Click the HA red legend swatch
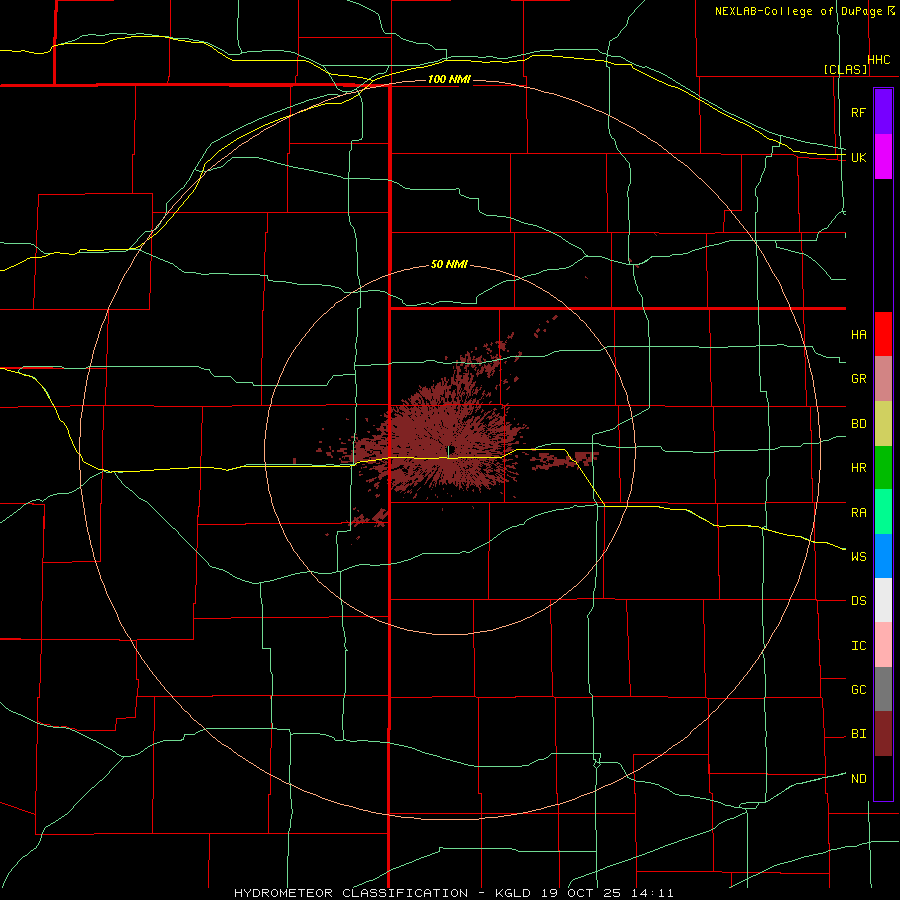Screen dimensions: 900x900 (x=883, y=334)
